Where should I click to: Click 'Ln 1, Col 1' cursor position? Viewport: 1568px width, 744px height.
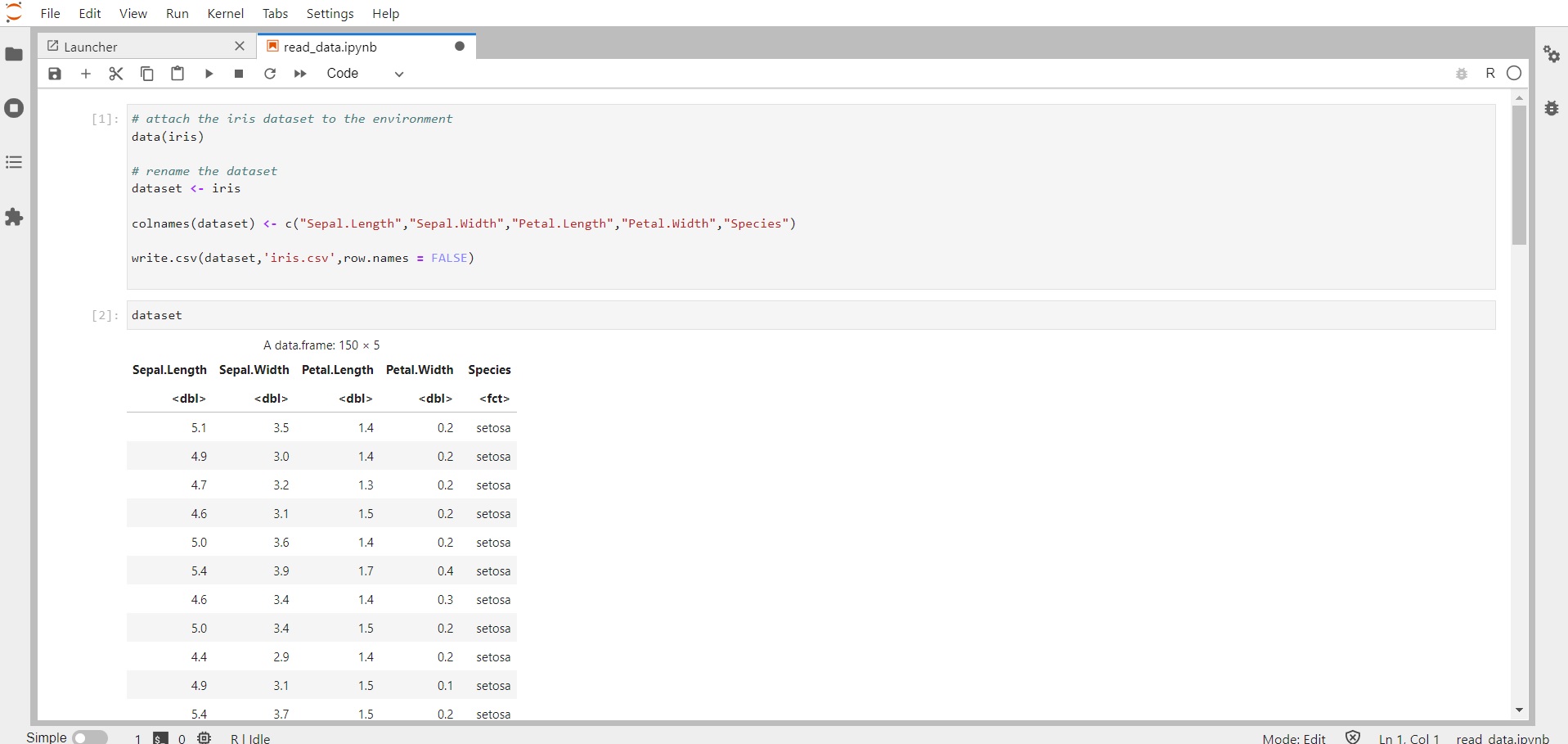point(1409,738)
